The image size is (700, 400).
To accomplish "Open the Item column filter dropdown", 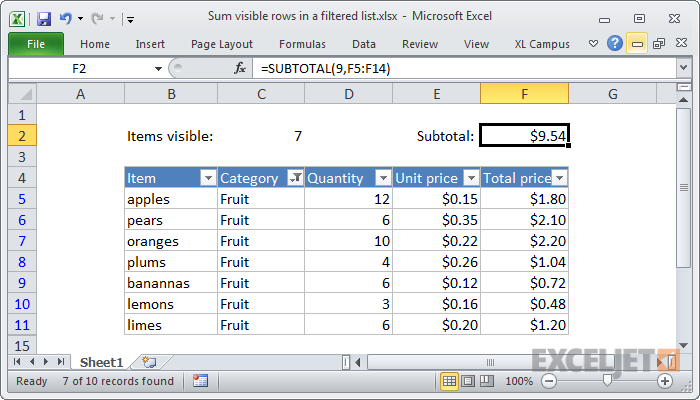I will tap(208, 178).
